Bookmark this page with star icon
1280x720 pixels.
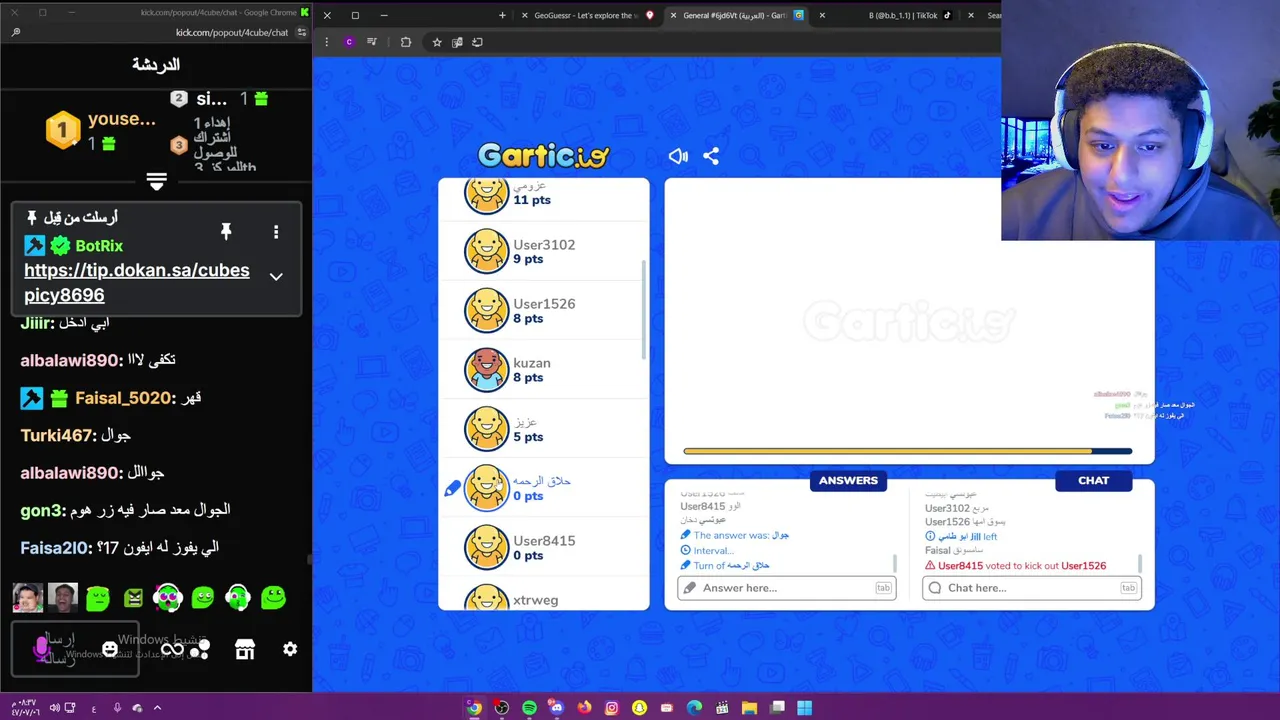[x=437, y=42]
